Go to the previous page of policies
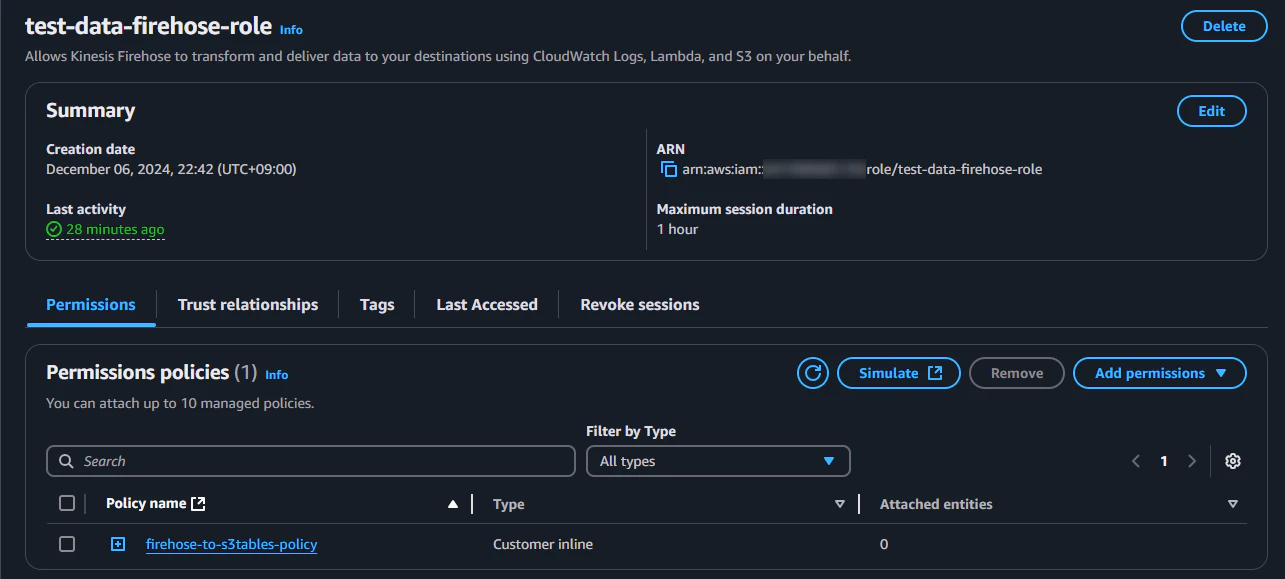Screen dimensions: 1285x579 click(x=1136, y=461)
